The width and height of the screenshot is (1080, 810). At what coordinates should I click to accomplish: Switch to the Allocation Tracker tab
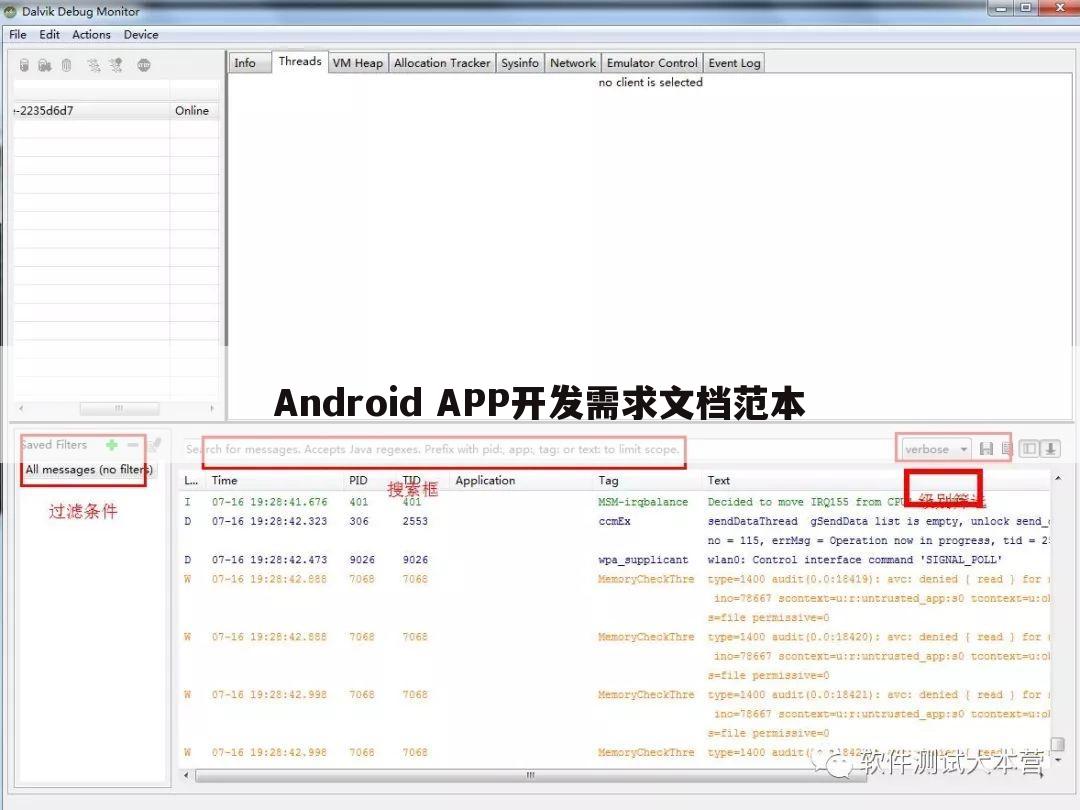[442, 63]
